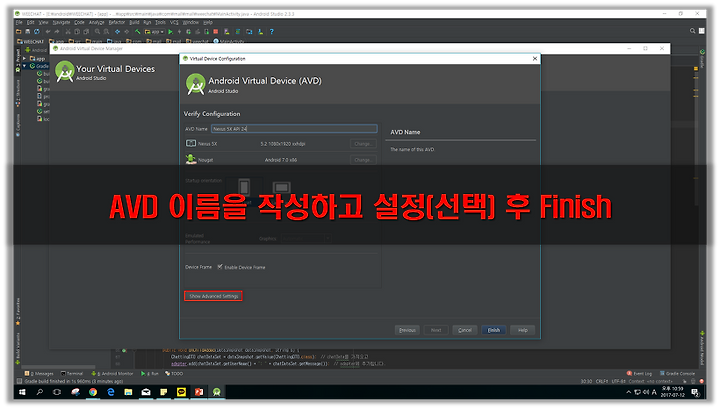Click the Cancel button in AVD dialog
This screenshot has width=720, height=409.
pos(465,330)
